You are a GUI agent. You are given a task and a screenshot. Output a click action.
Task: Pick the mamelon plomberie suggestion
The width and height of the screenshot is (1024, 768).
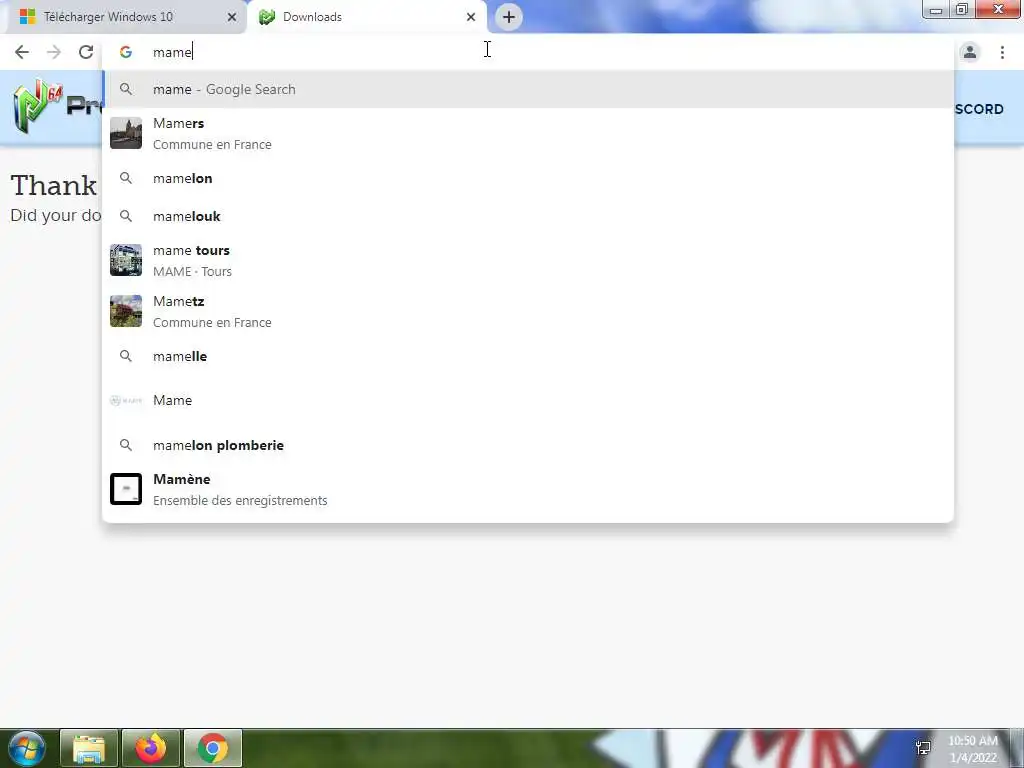click(528, 445)
